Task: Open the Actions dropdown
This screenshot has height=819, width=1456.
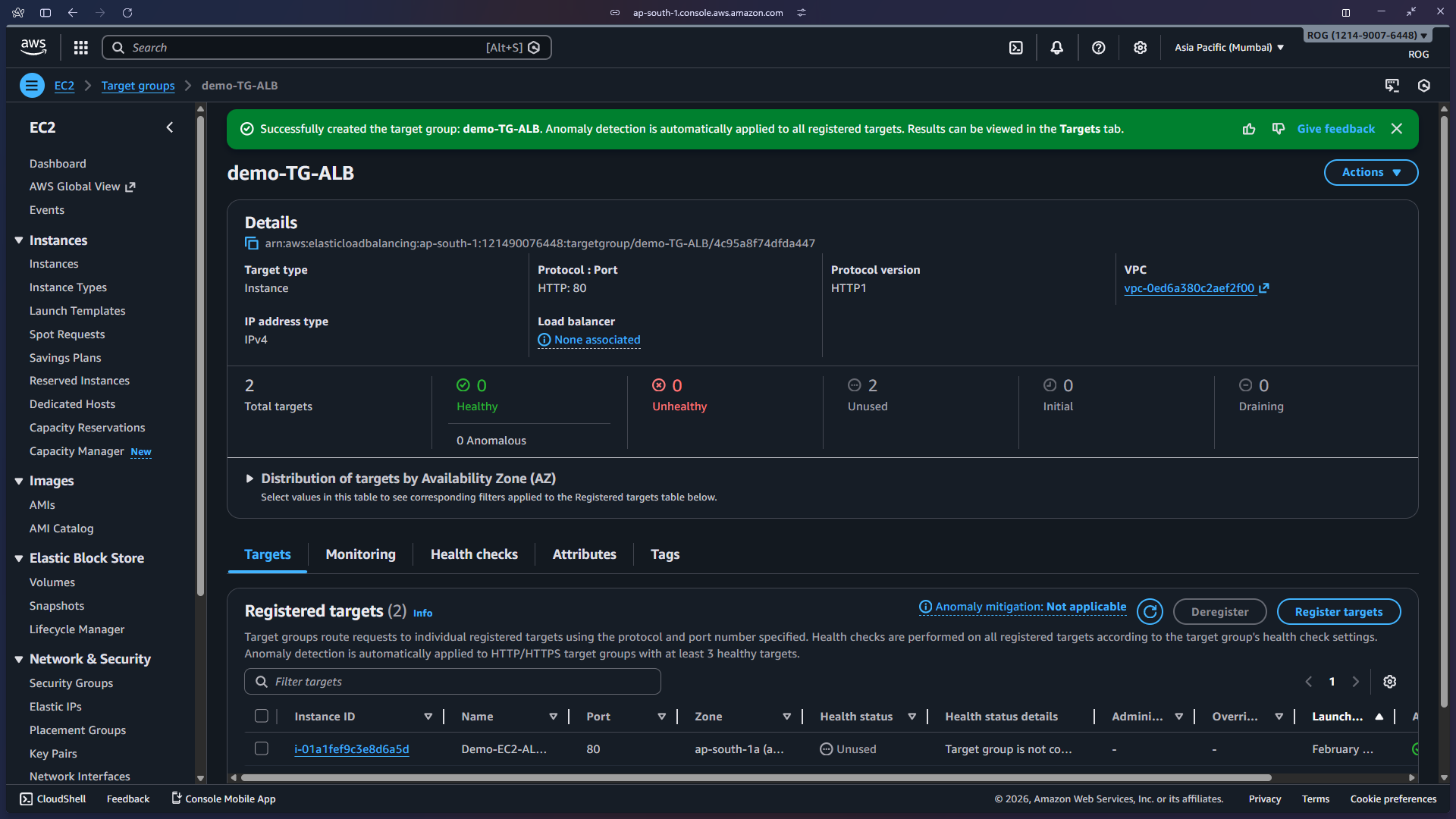Action: click(1370, 172)
